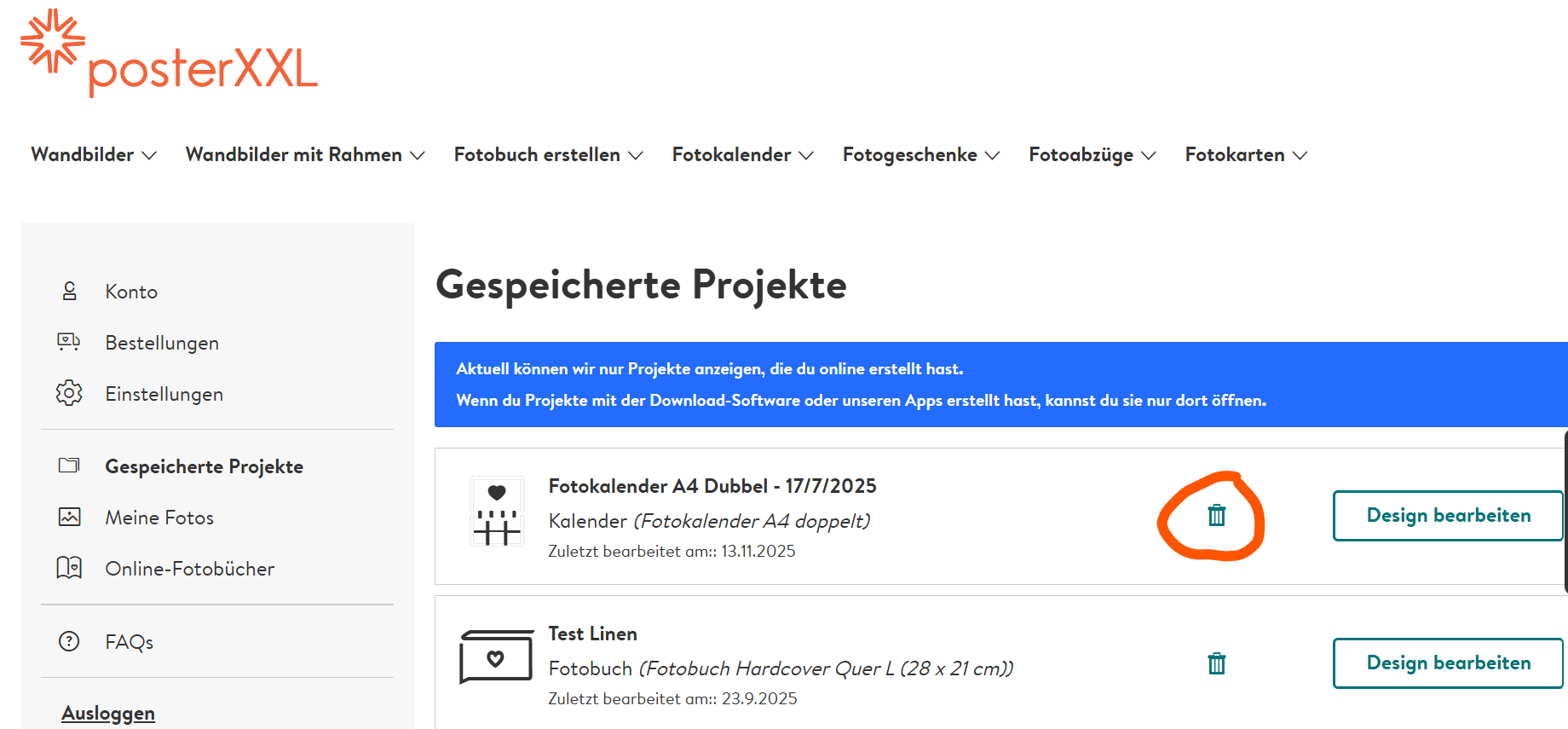This screenshot has width=1568, height=729.
Task: Expand the Wandbilder dropdown menu
Action: pyautogui.click(x=94, y=155)
